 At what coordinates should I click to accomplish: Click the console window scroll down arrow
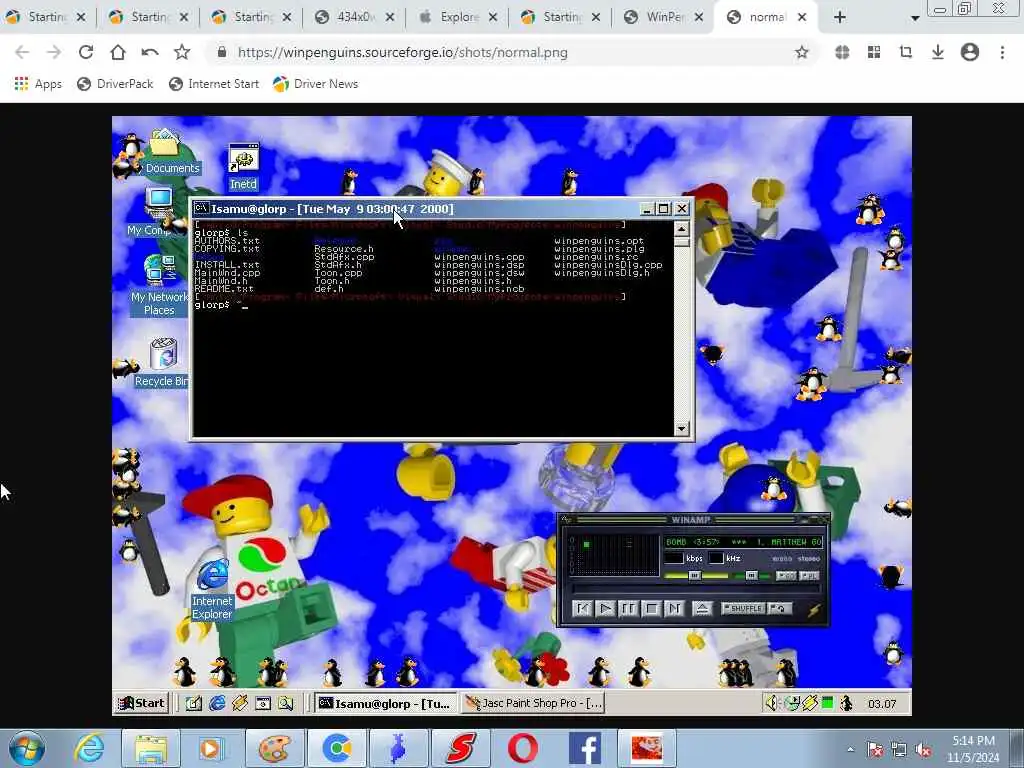[x=681, y=428]
